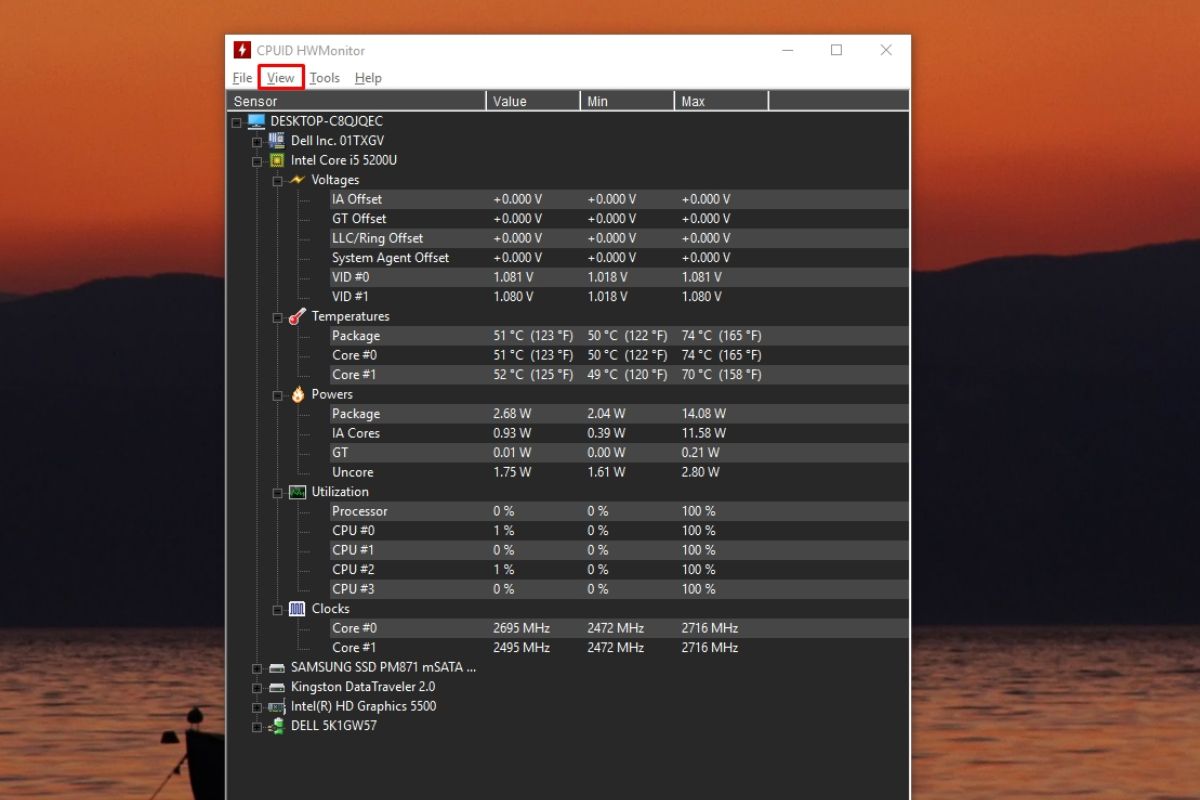
Task: Select the Uncore power row
Action: point(619,472)
